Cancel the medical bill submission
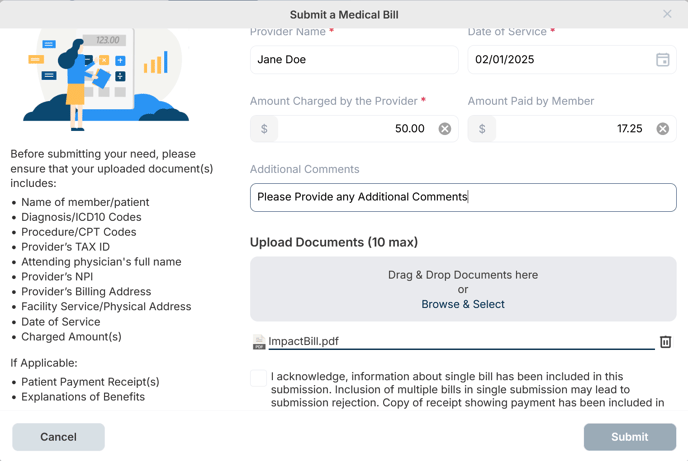Viewport: 688px width, 461px height. pos(58,437)
